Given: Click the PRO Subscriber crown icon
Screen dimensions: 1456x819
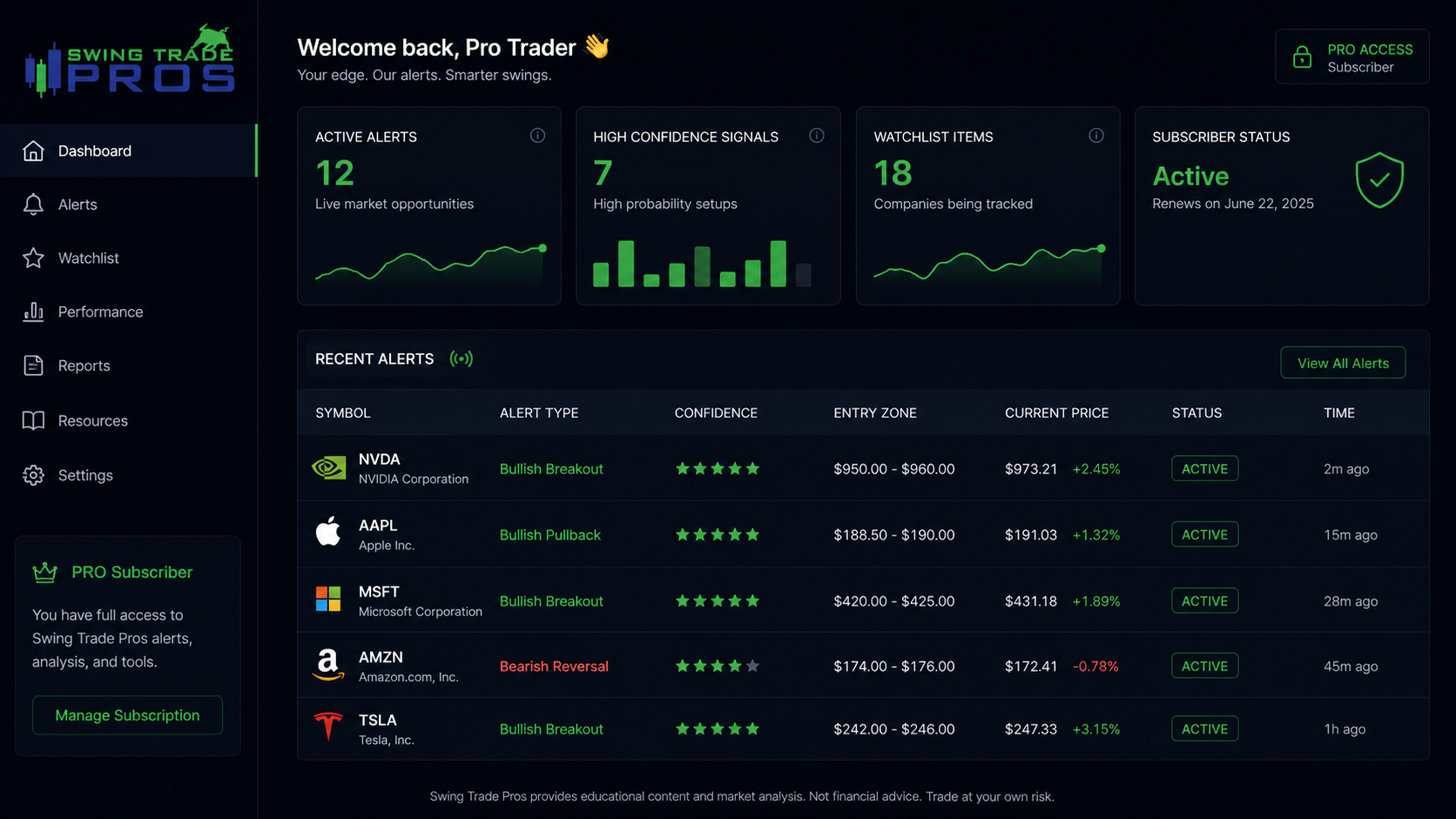Looking at the screenshot, I should [44, 572].
